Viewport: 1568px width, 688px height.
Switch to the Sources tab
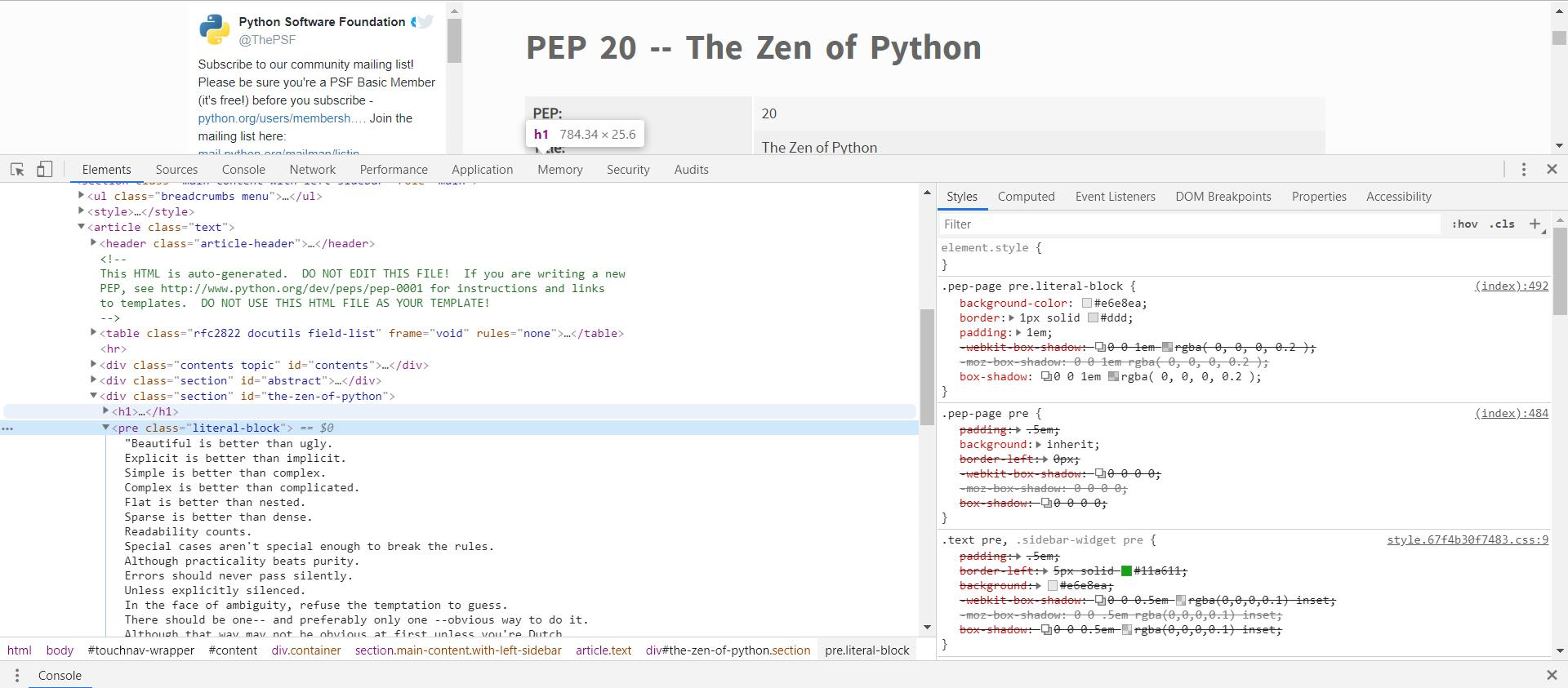tap(176, 169)
